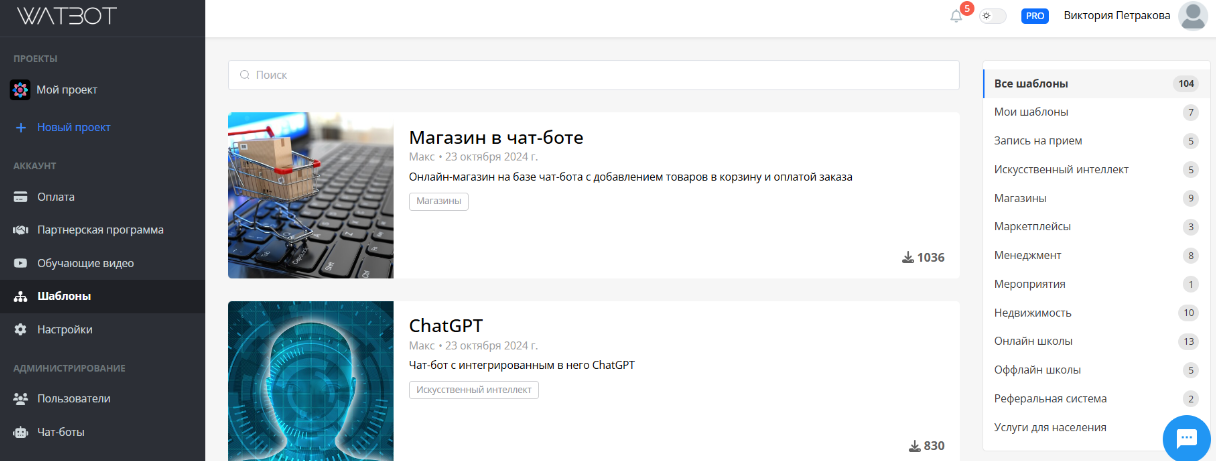1216x461 pixels.
Task: Click the ChatGPT template thumbnail image
Action: pyautogui.click(x=311, y=381)
